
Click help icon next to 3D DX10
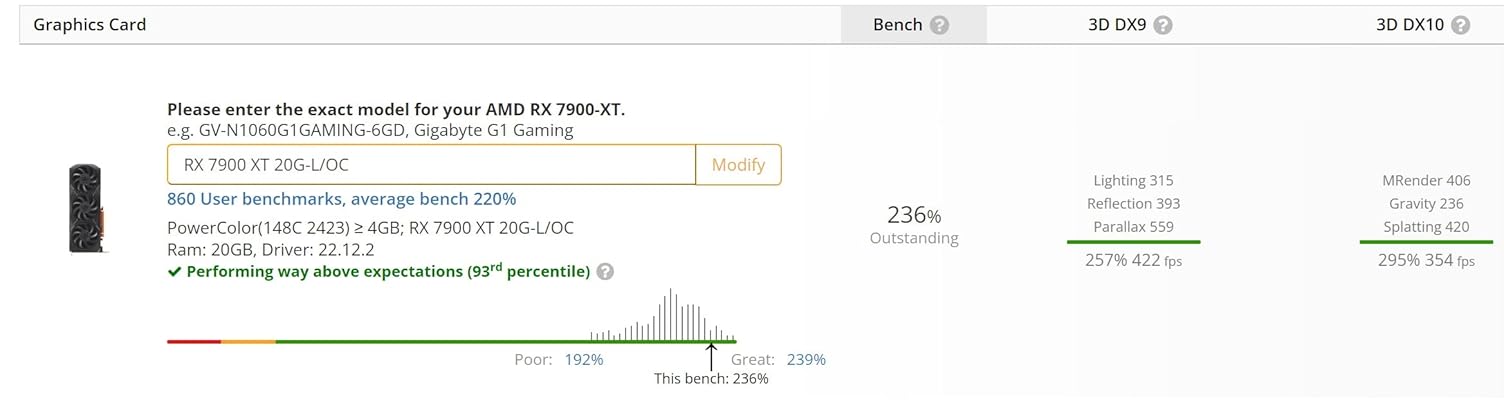pos(1461,25)
